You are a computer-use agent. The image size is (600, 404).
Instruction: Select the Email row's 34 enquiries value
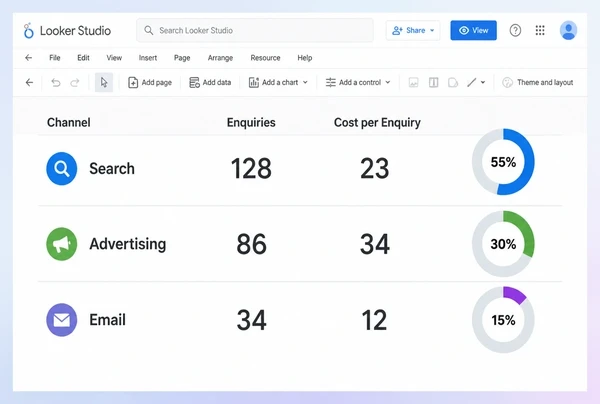click(x=251, y=320)
